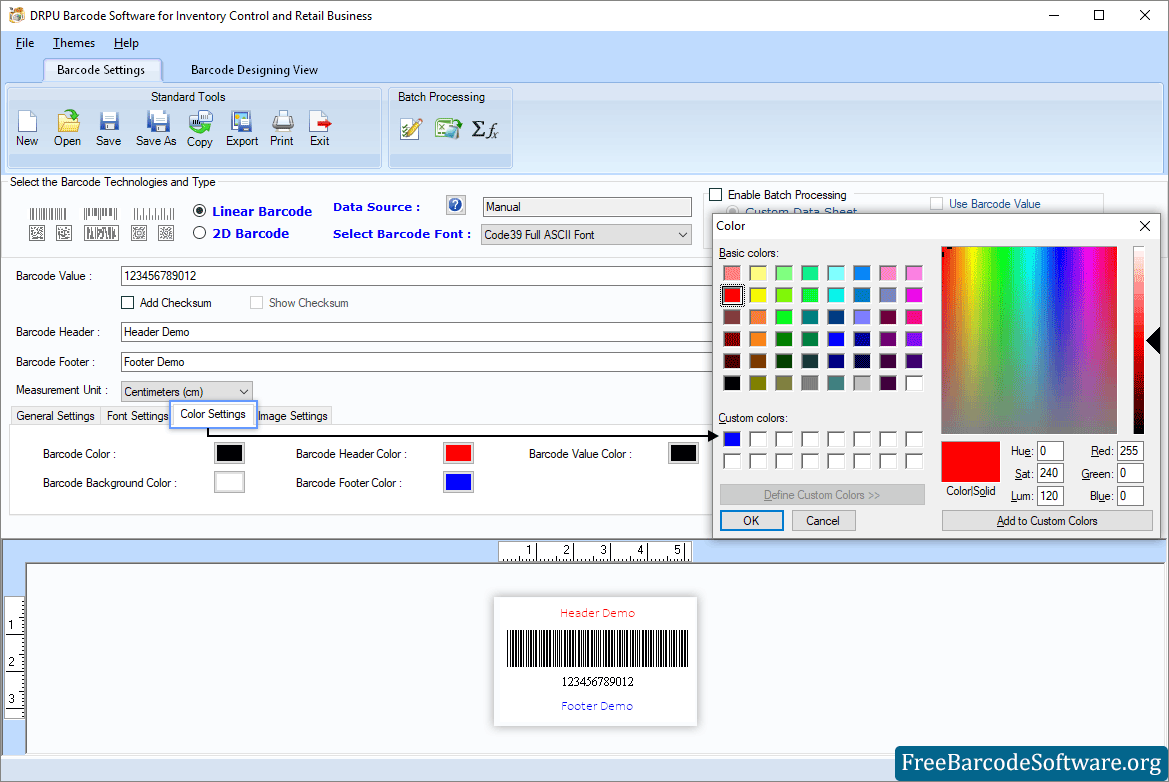1169x782 pixels.
Task: Toggle the Show Checksum checkbox
Action: point(256,303)
